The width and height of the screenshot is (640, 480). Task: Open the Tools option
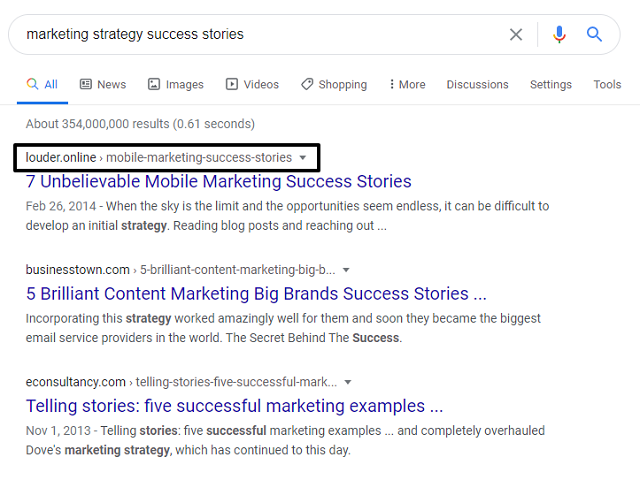coord(607,85)
